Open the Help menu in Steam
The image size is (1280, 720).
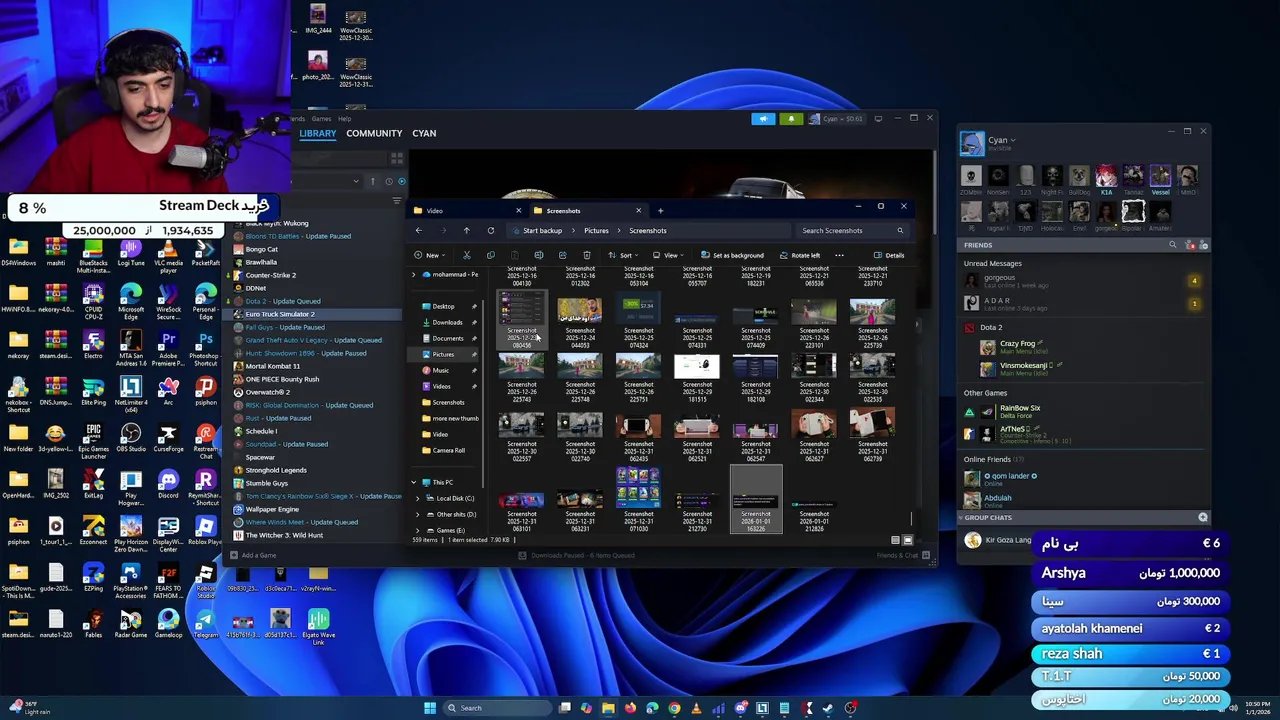(x=344, y=119)
